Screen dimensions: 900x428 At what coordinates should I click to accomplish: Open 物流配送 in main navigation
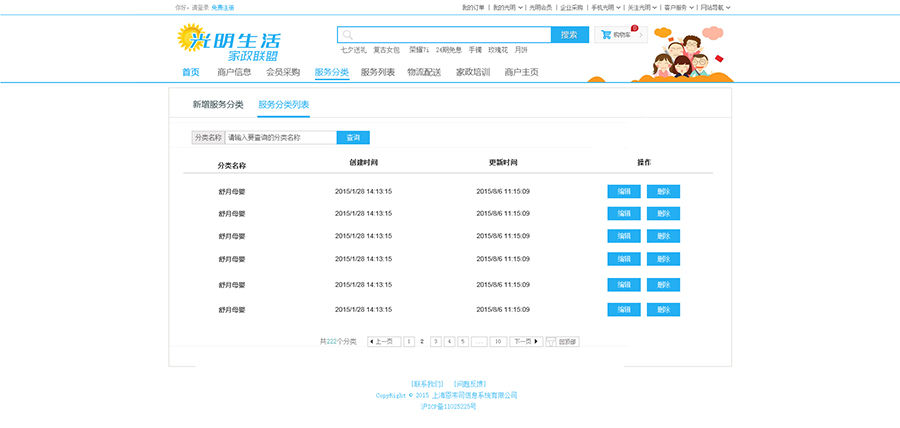[424, 72]
